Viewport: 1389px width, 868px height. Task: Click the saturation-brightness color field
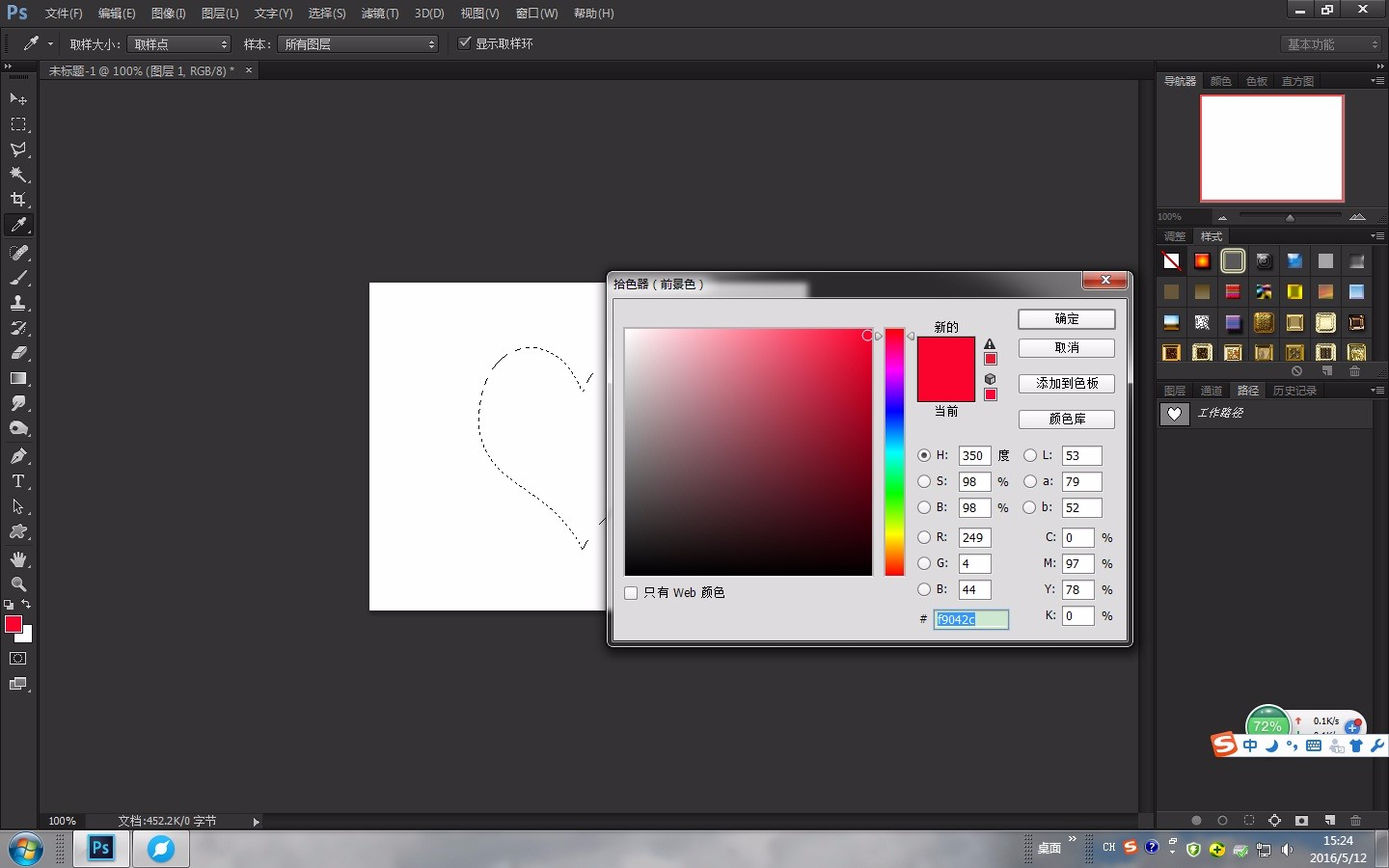(749, 452)
